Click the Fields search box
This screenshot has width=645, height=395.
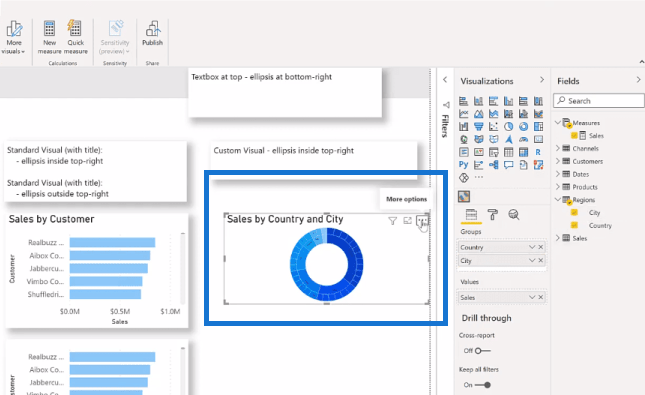[599, 101]
